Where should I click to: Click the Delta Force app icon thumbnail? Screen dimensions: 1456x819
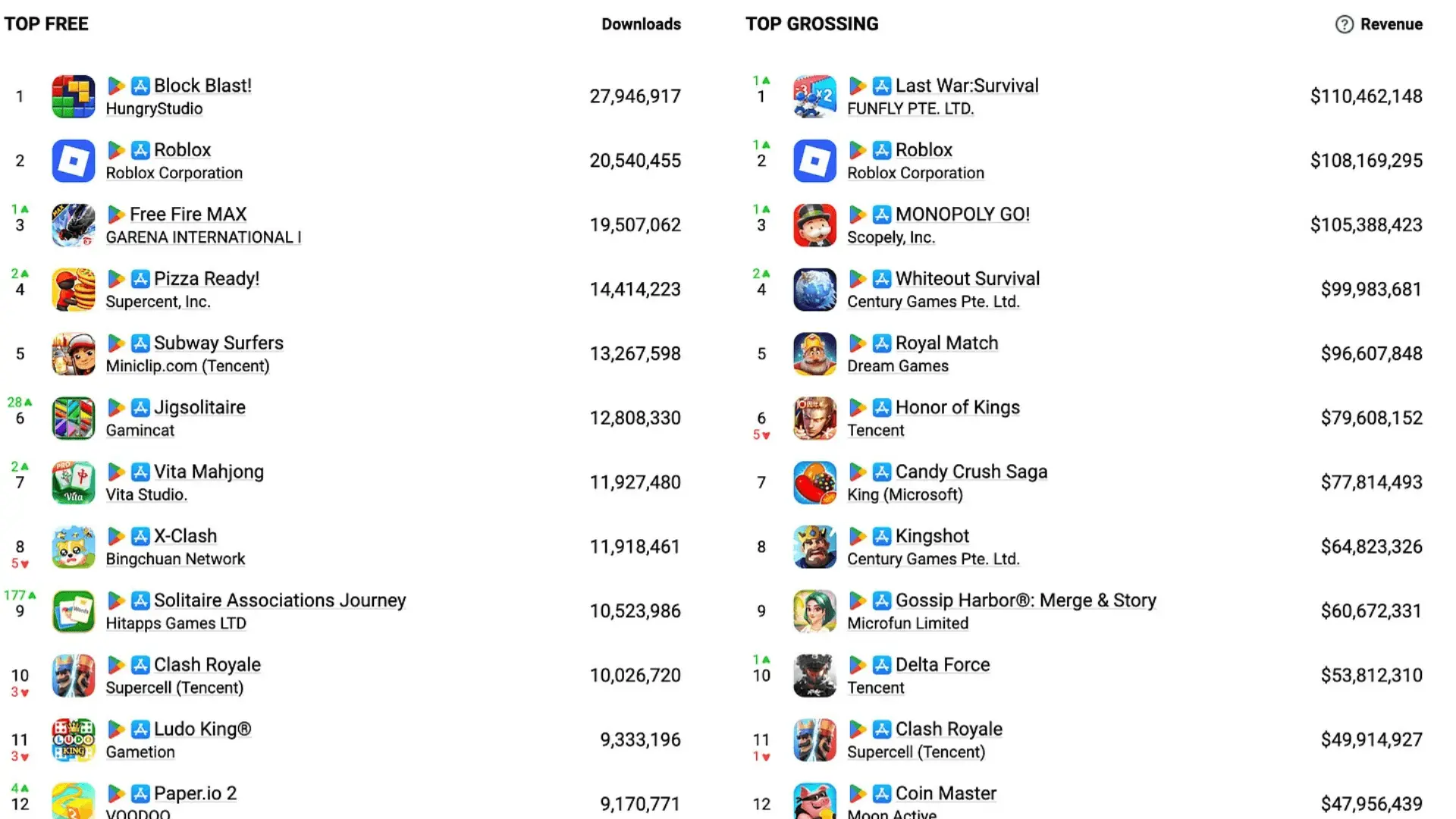[x=814, y=675]
